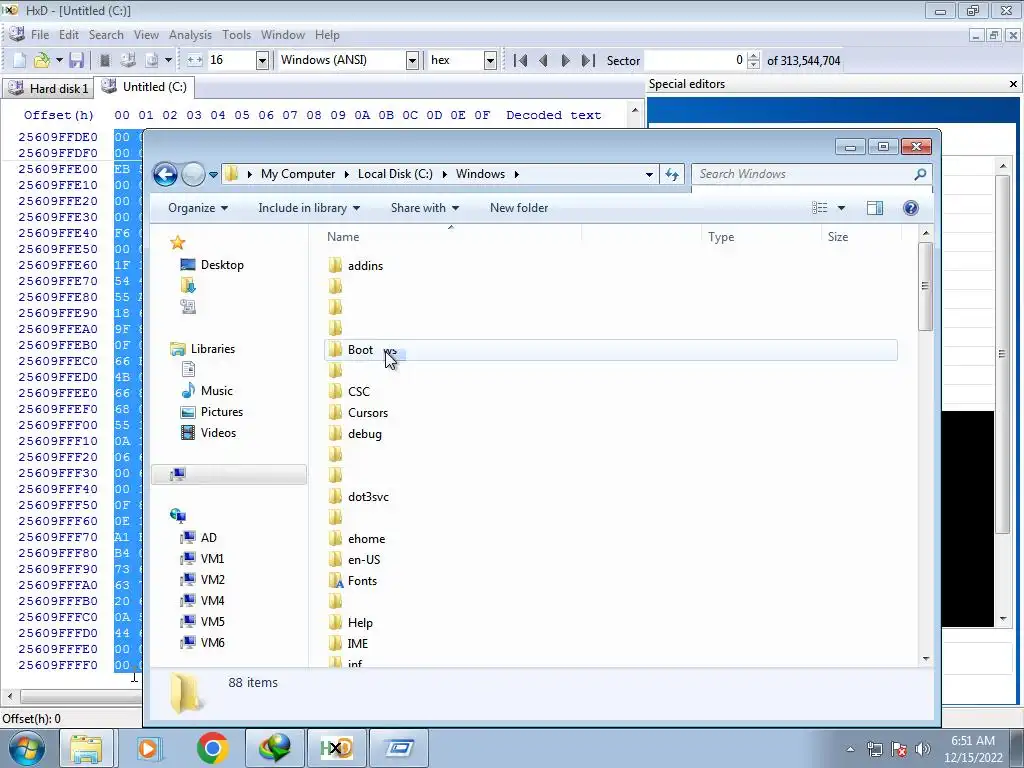Expand the Open disk image dropdown arrow

pyautogui.click(x=168, y=60)
